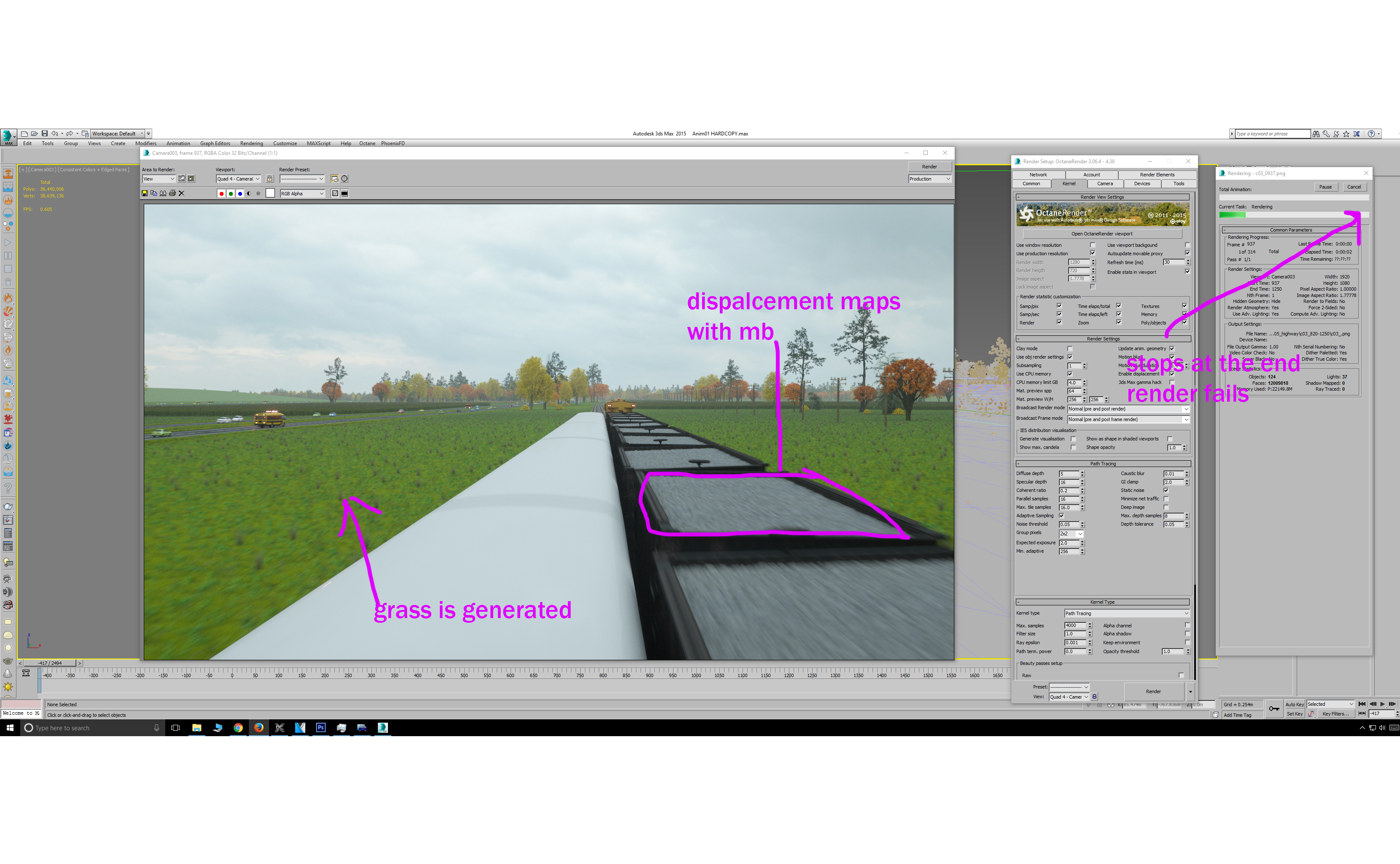Switch to the Camera tab in Render Setup

[x=1105, y=184]
